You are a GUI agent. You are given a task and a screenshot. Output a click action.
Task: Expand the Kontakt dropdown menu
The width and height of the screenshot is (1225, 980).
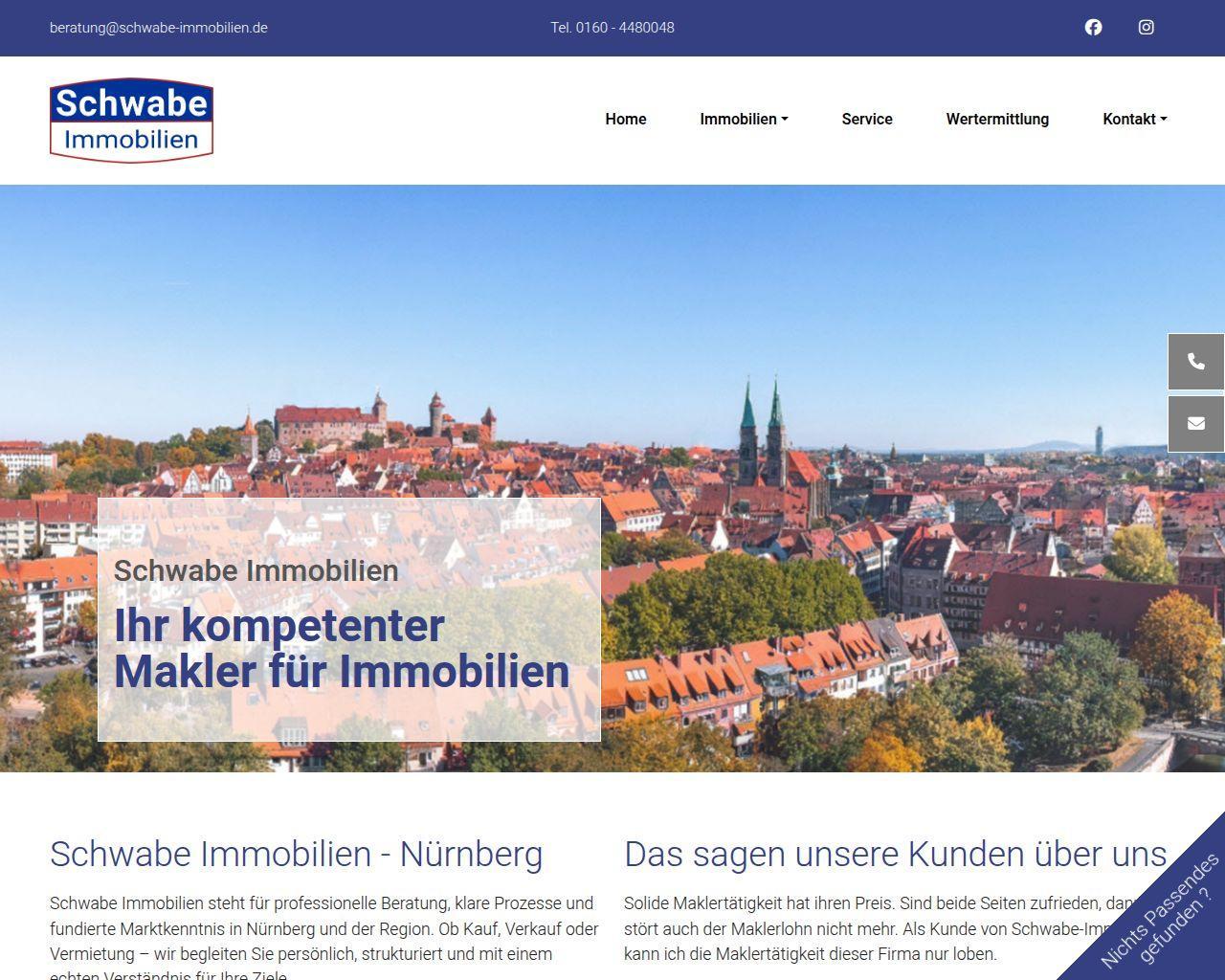click(1135, 119)
